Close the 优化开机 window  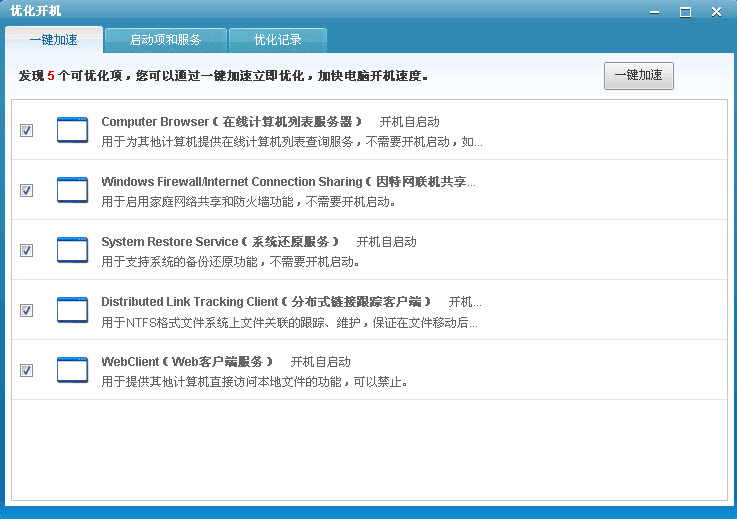(x=716, y=12)
